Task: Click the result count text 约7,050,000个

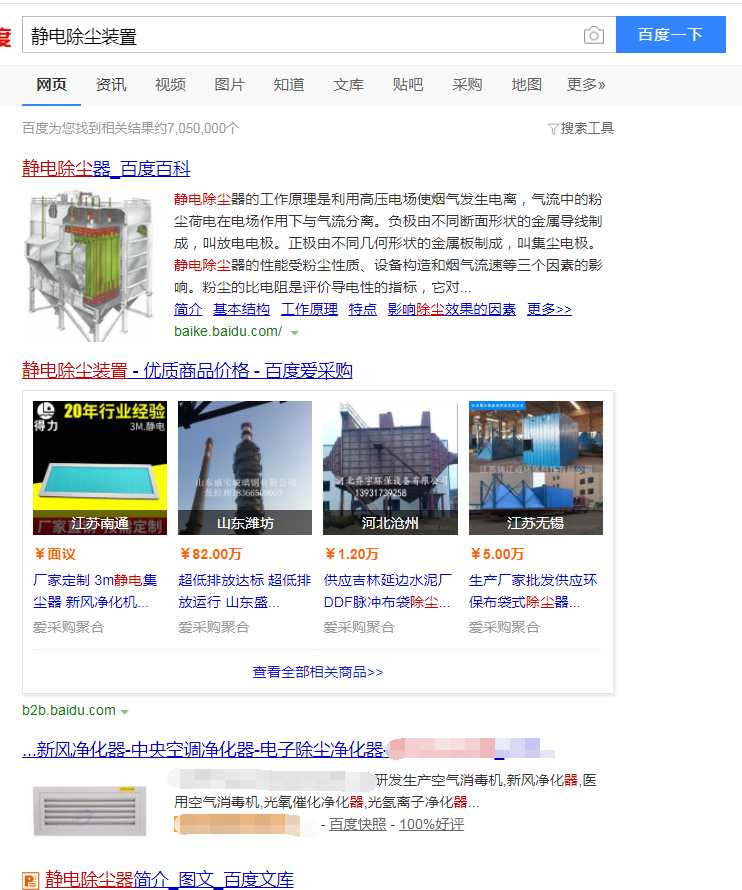Action: click(x=196, y=128)
